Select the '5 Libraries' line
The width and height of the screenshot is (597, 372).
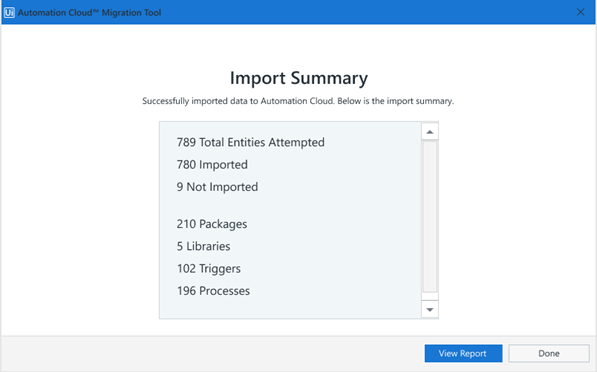[203, 246]
